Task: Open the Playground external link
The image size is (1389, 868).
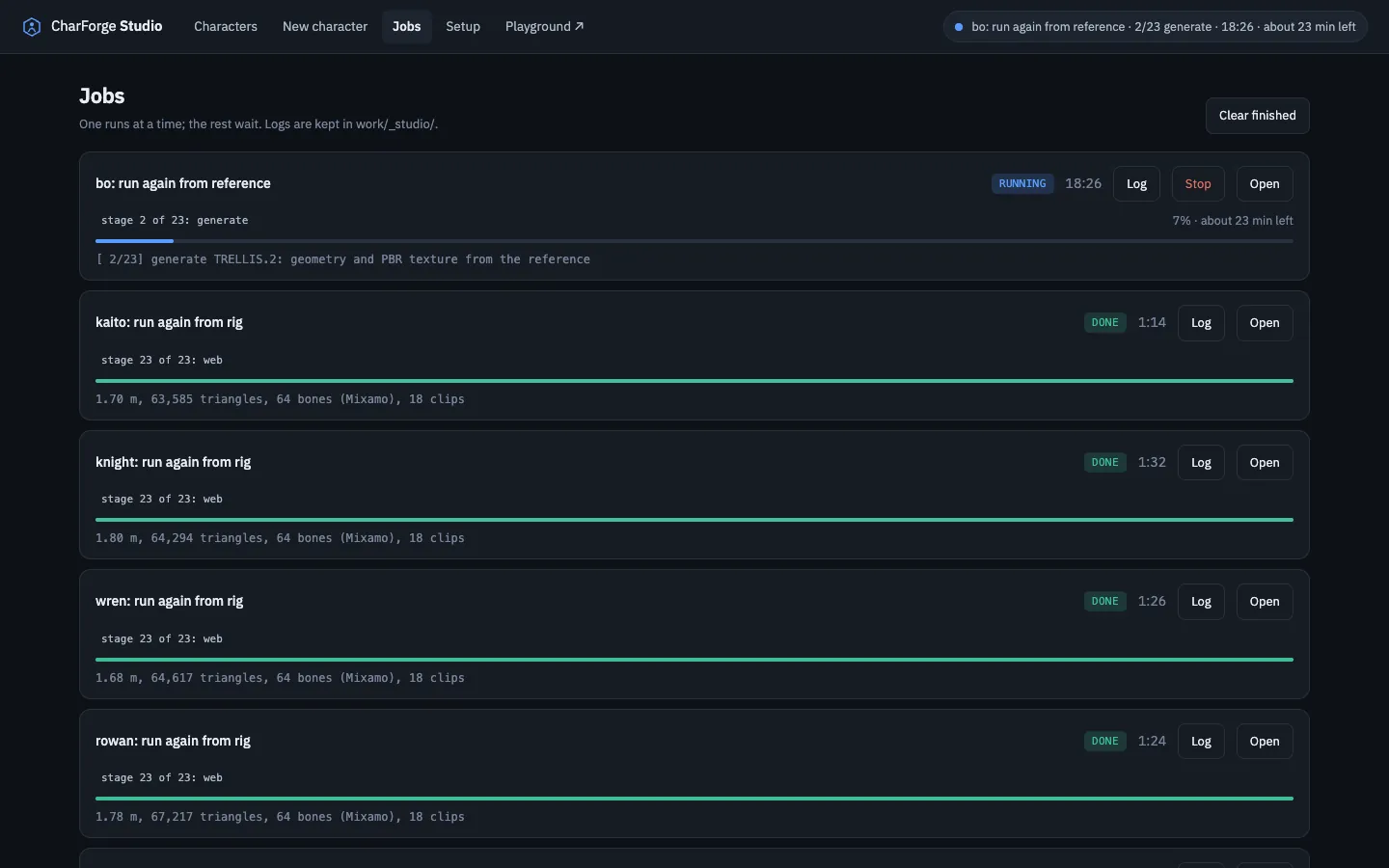Action: tap(544, 27)
